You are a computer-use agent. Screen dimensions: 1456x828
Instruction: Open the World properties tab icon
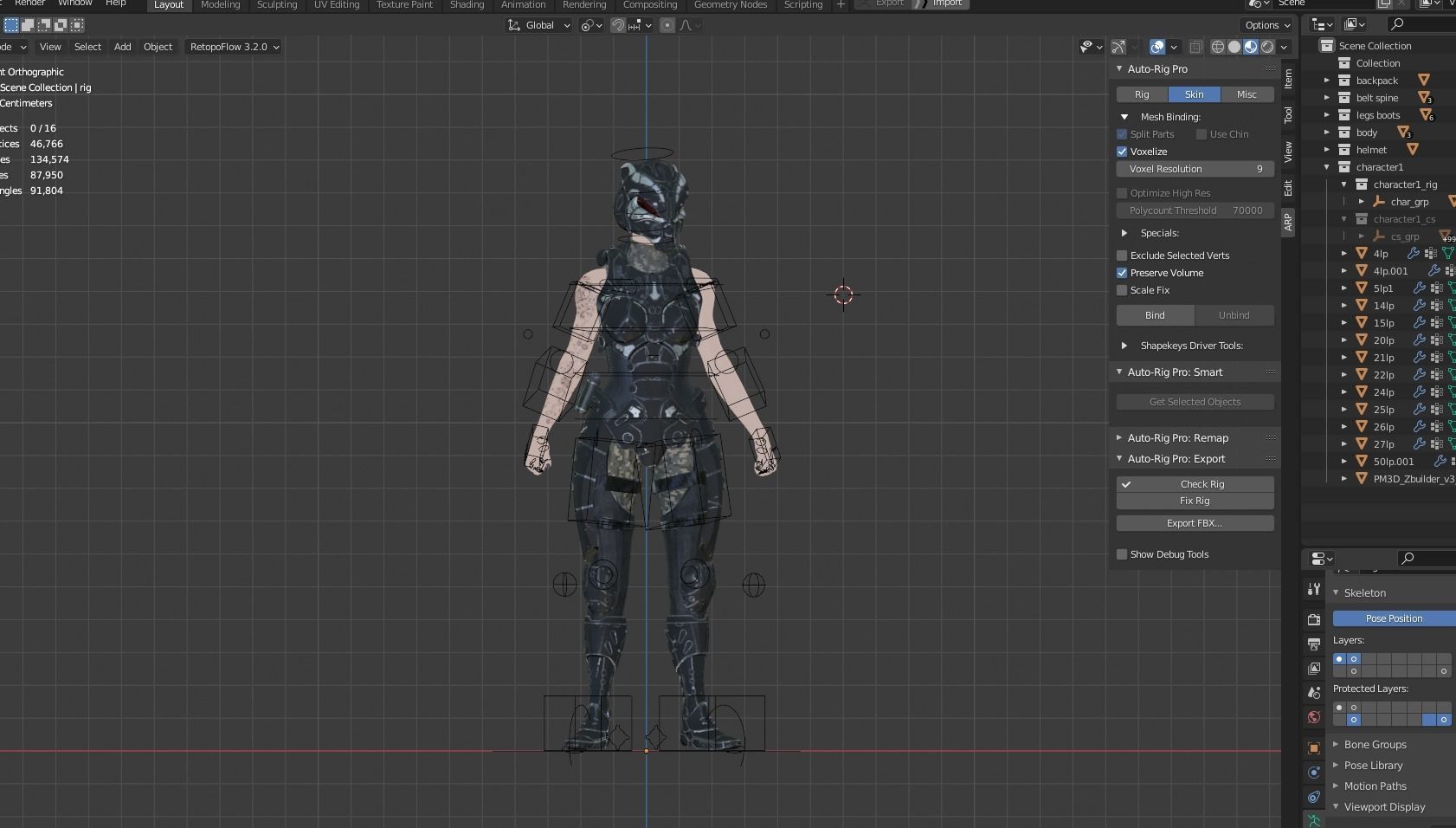pos(1314,717)
